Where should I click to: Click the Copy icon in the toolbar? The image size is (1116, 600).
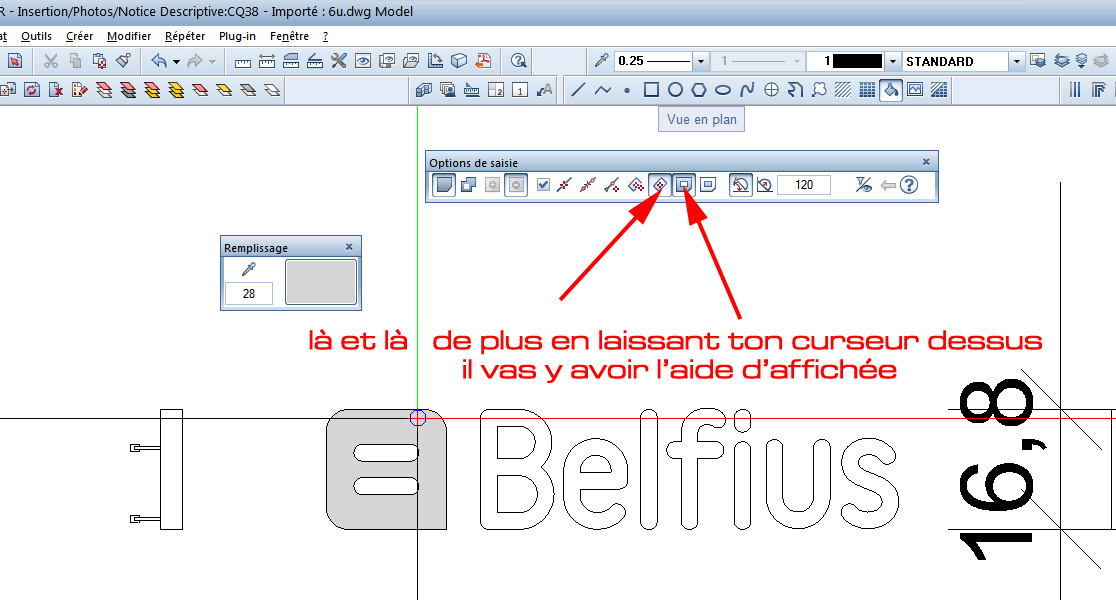(x=75, y=61)
